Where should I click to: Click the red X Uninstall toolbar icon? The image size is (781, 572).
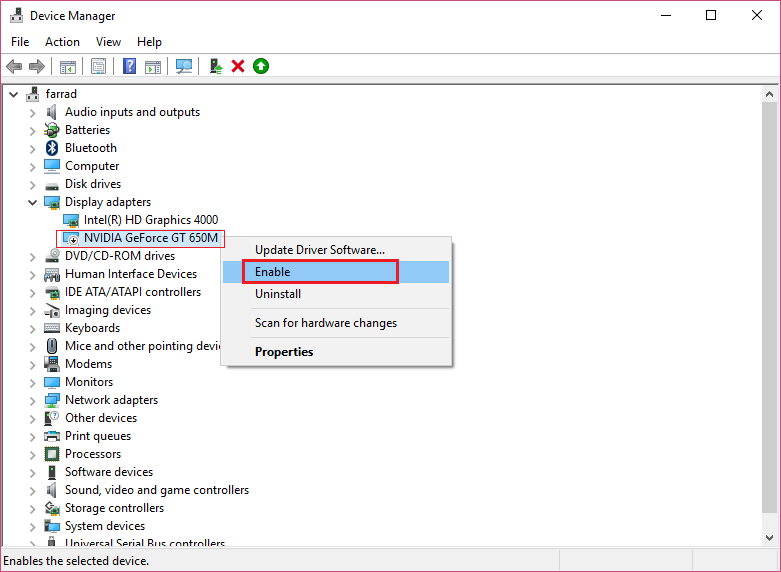tap(238, 66)
